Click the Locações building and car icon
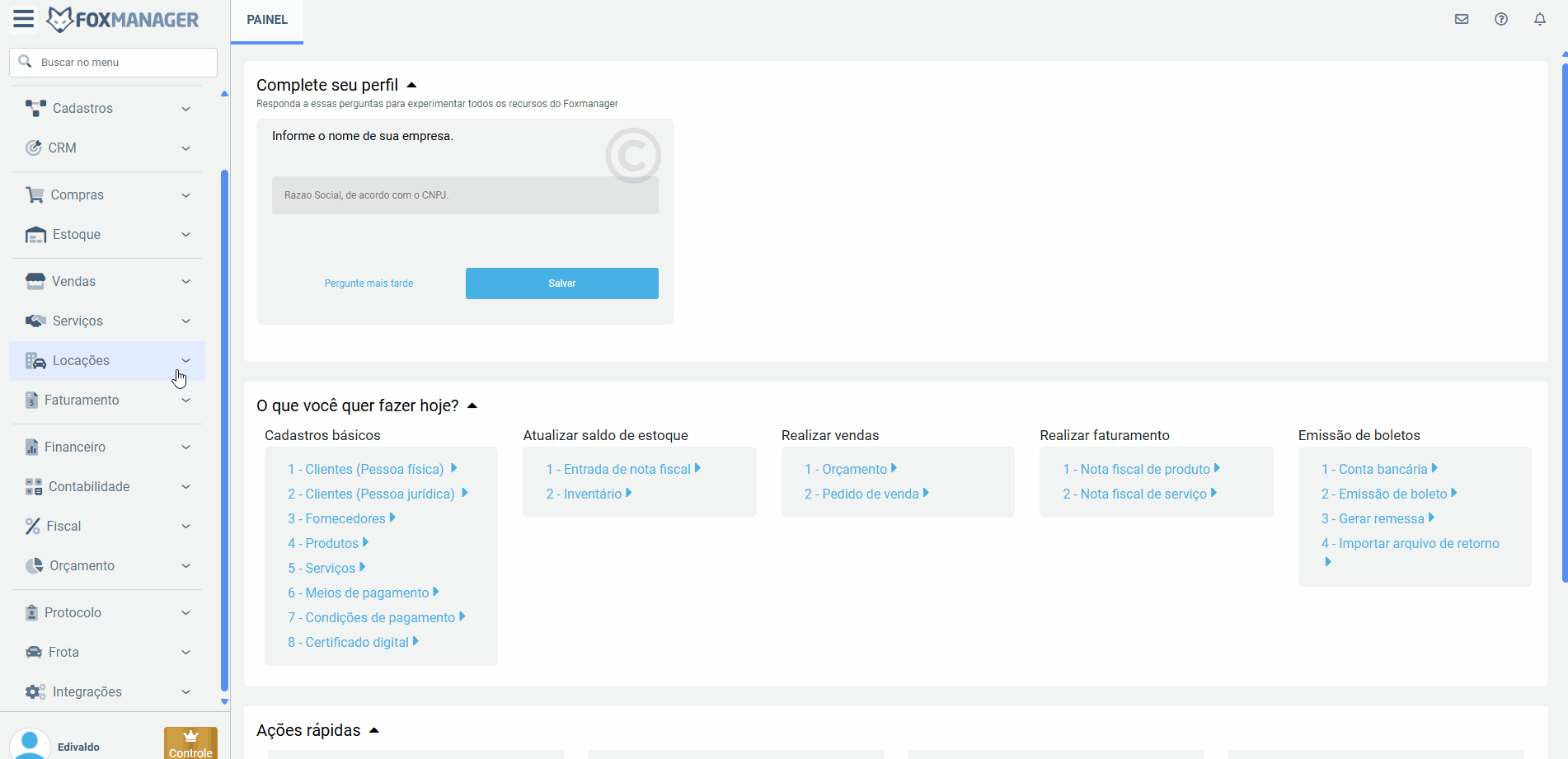1568x759 pixels. 35,360
